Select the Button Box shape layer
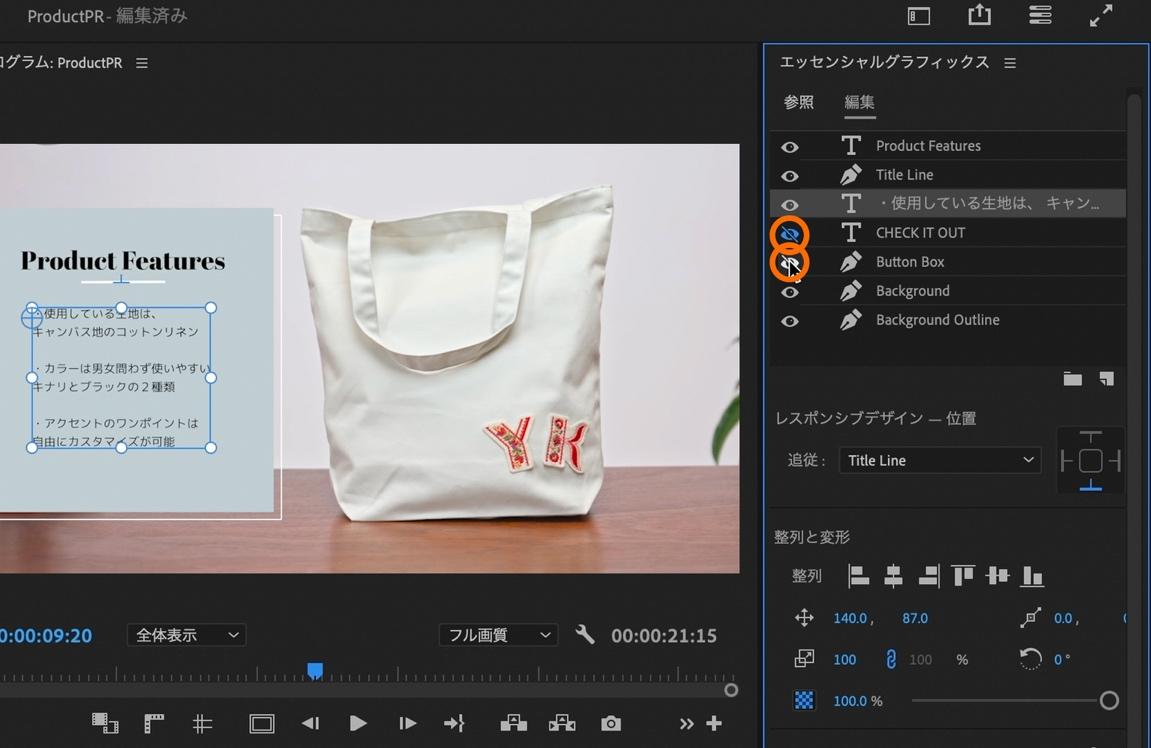1151x748 pixels. (x=910, y=262)
